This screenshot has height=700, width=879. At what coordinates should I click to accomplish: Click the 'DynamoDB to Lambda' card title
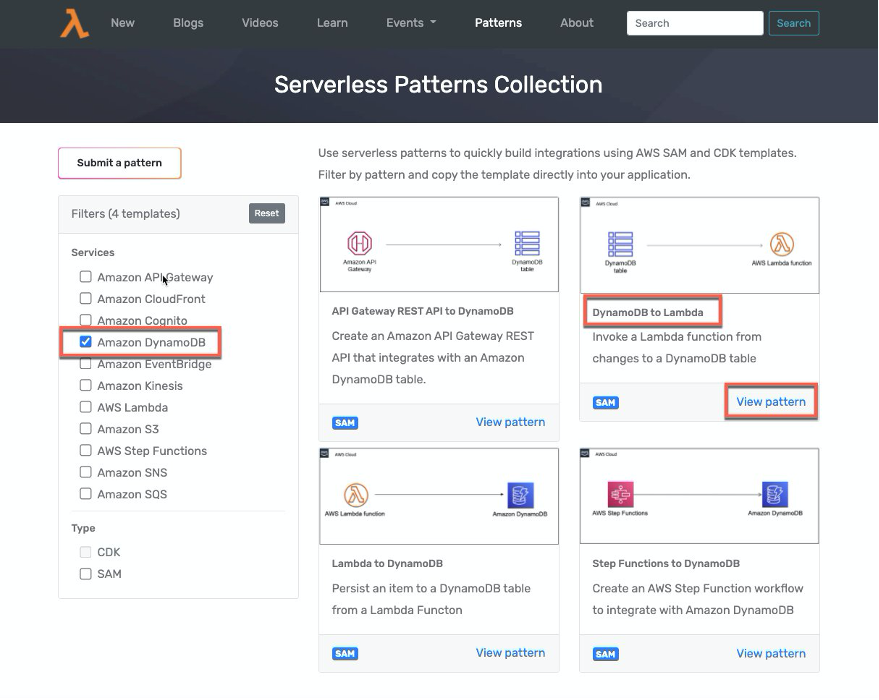[647, 313]
